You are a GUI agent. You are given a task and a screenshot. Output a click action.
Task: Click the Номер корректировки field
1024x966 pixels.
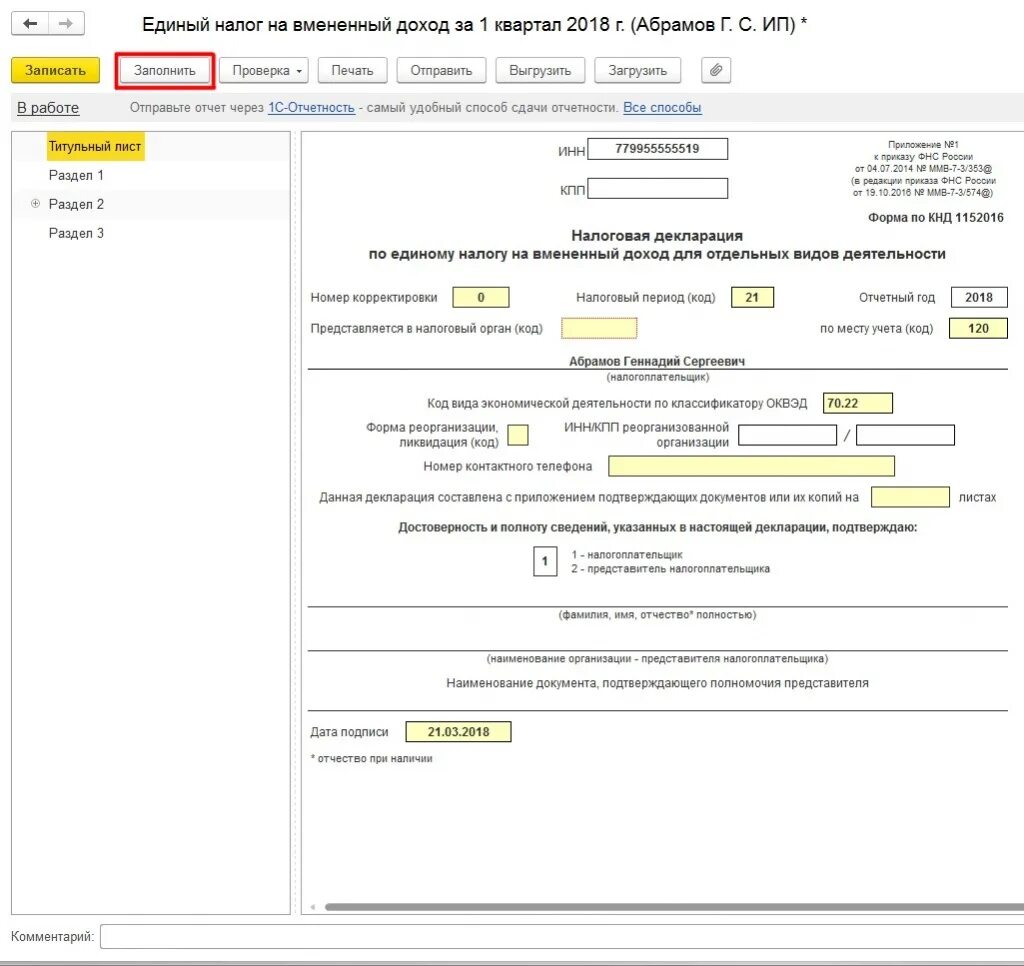[481, 297]
